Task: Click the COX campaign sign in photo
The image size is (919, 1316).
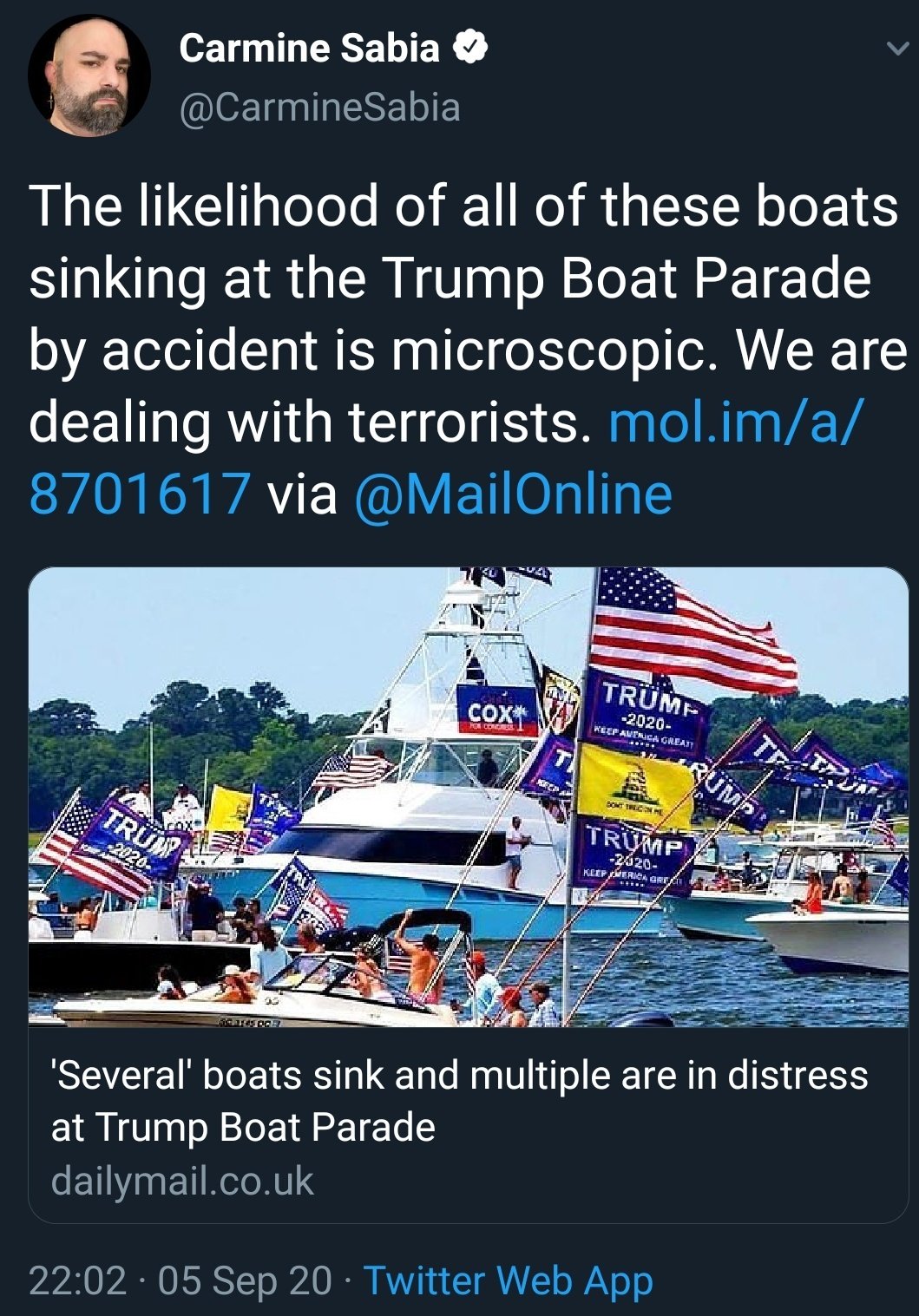Action: tap(497, 710)
